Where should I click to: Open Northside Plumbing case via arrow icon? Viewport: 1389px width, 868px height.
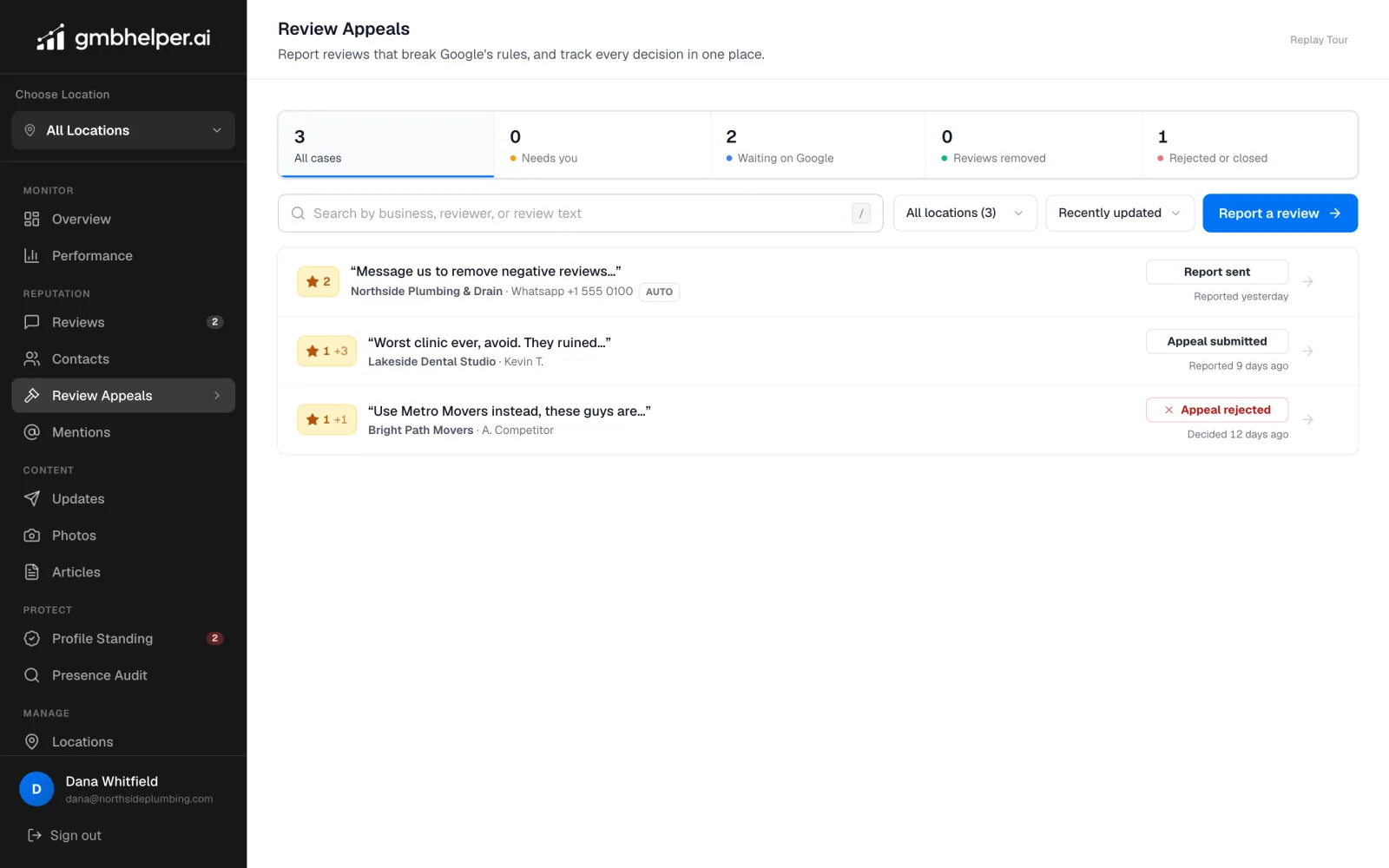(x=1308, y=281)
